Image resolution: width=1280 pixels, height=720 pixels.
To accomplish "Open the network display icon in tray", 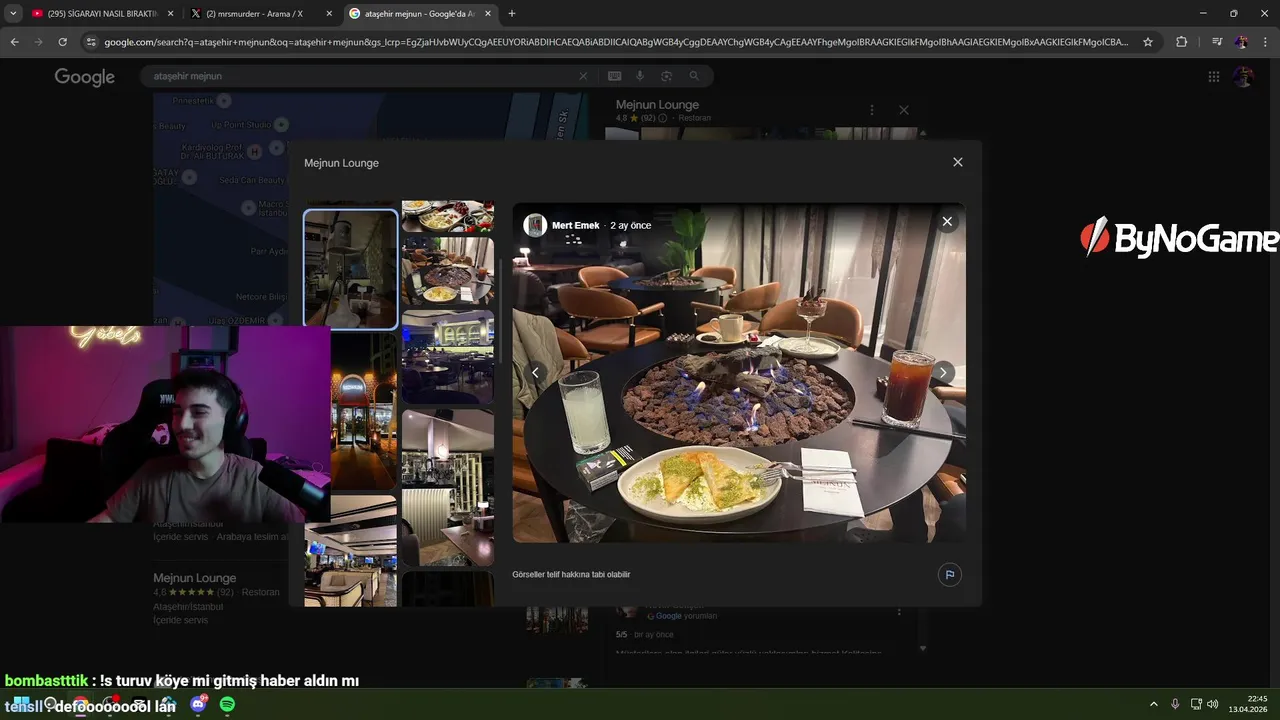I will tap(1196, 704).
